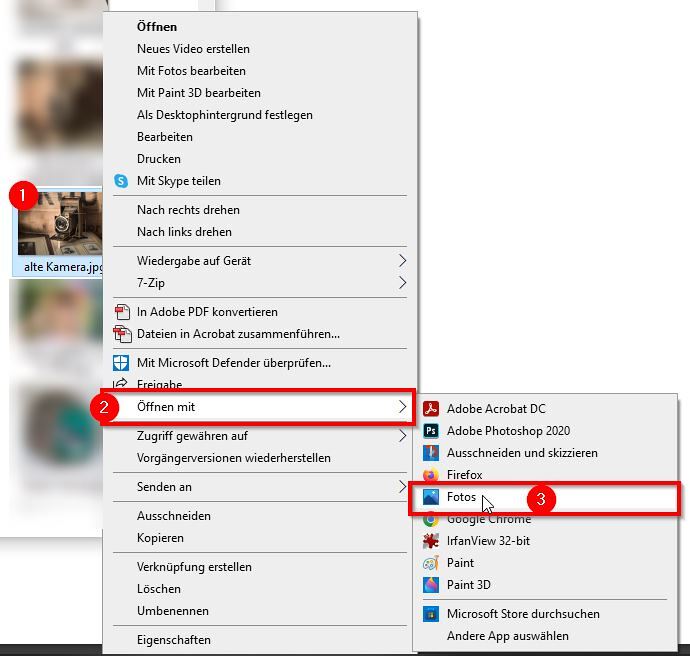The height and width of the screenshot is (656, 690).
Task: Click the Adobe Acrobat DC icon
Action: [431, 409]
